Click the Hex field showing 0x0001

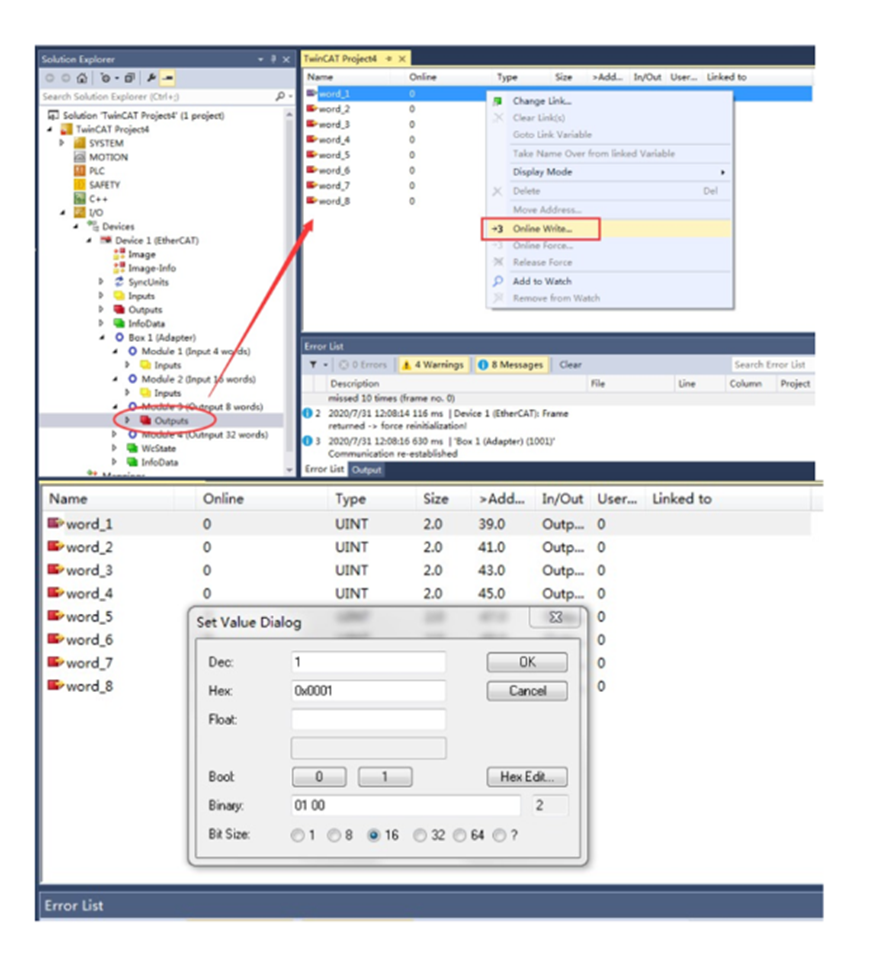pyautogui.click(x=369, y=691)
